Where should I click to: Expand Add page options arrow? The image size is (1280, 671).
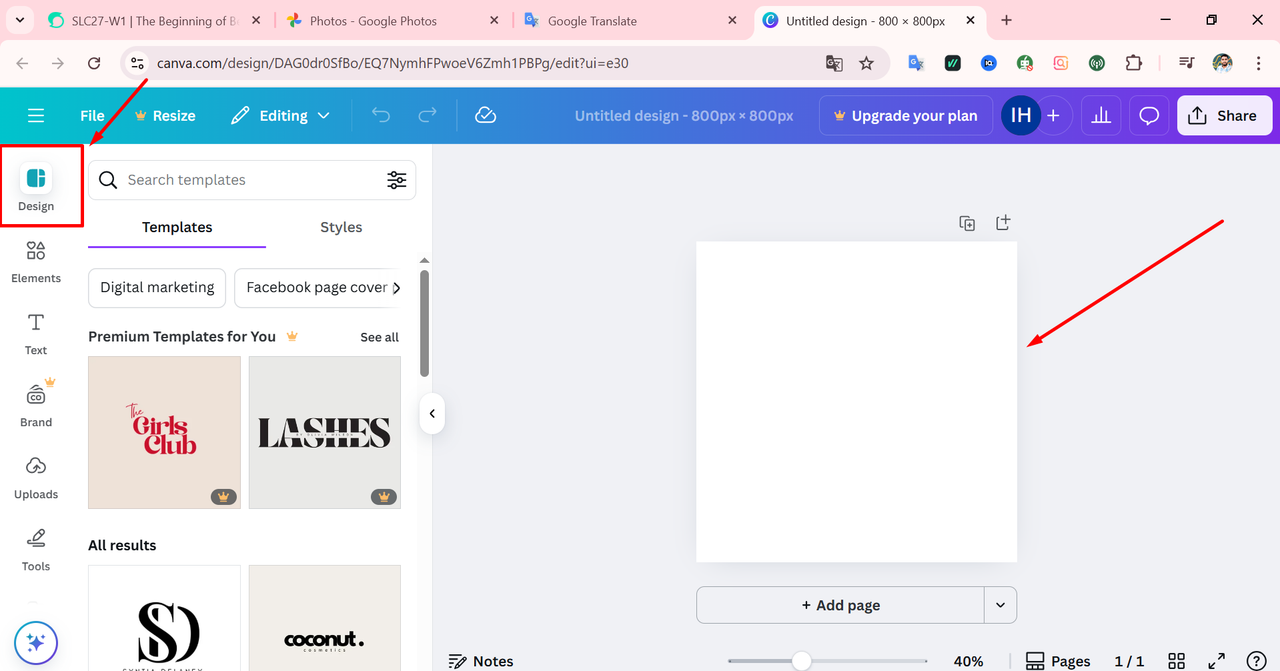click(1001, 605)
